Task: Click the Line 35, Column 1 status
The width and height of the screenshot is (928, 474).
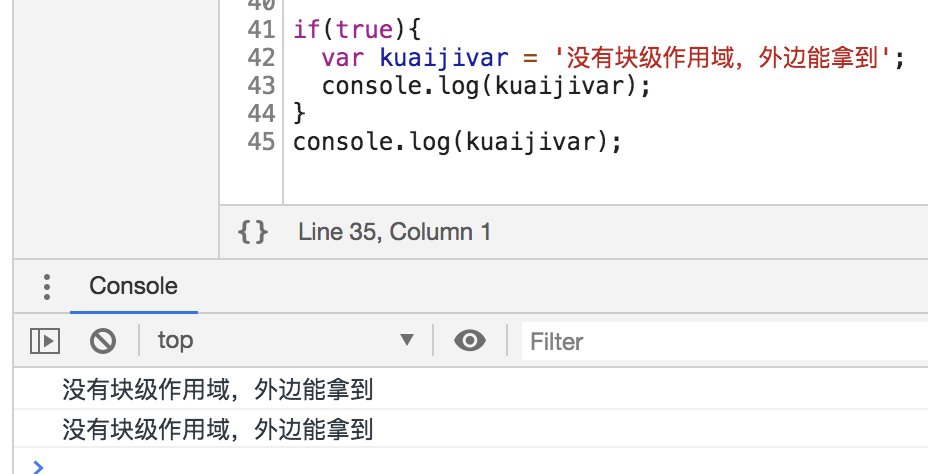Action: pos(394,232)
